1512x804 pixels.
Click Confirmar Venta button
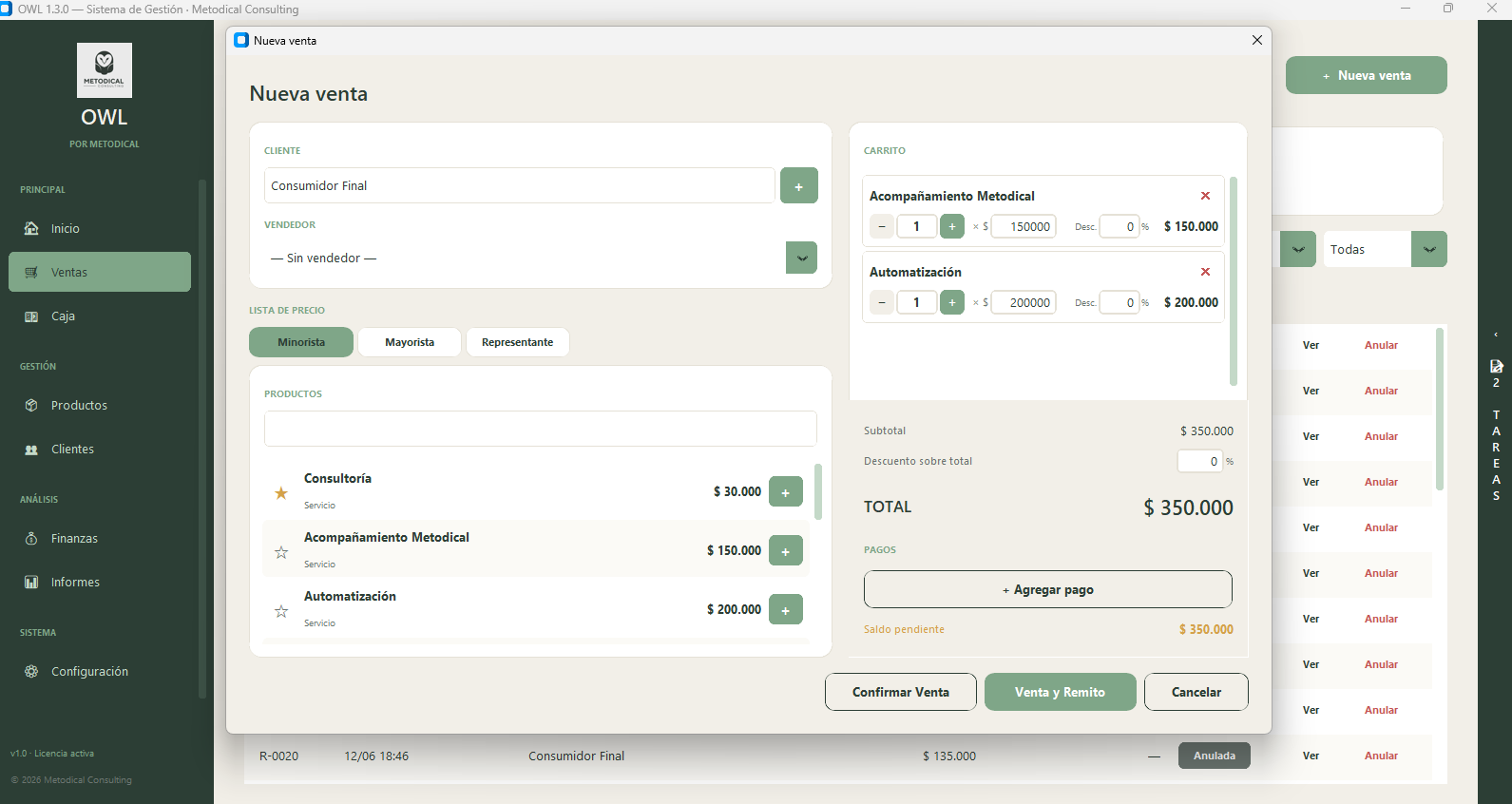click(x=901, y=692)
